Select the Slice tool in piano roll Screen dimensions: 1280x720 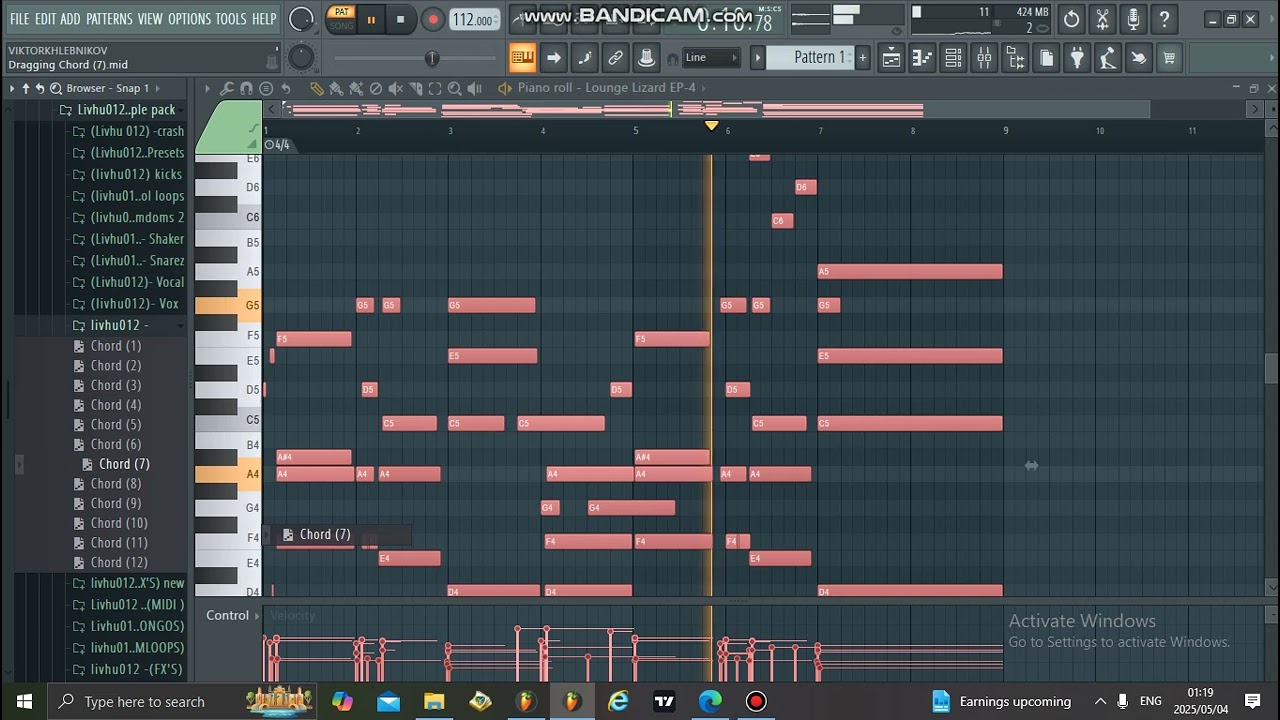click(x=415, y=88)
